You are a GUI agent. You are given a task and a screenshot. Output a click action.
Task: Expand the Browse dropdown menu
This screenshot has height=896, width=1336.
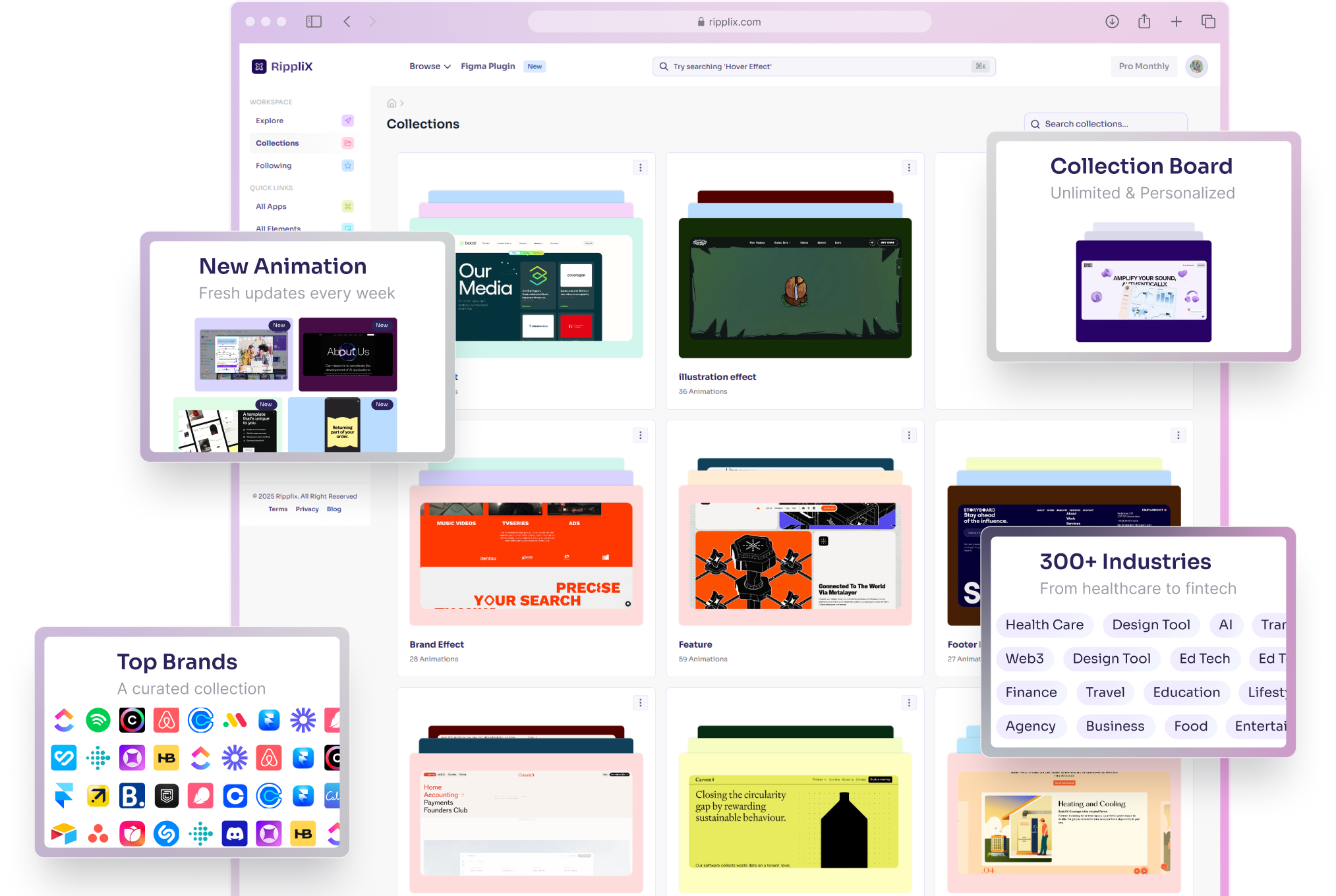pos(430,67)
